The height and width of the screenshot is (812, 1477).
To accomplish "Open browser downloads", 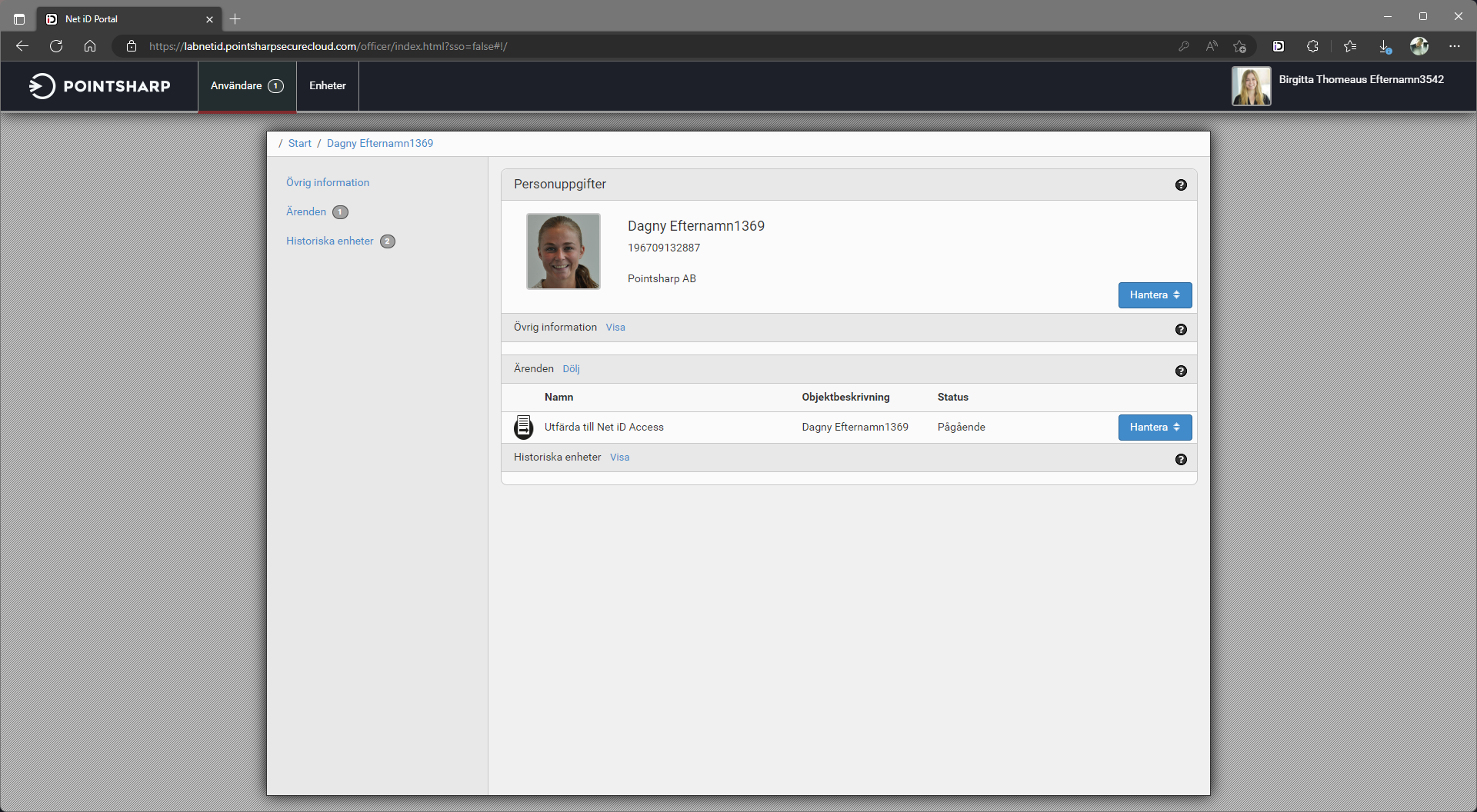I will [x=1385, y=46].
